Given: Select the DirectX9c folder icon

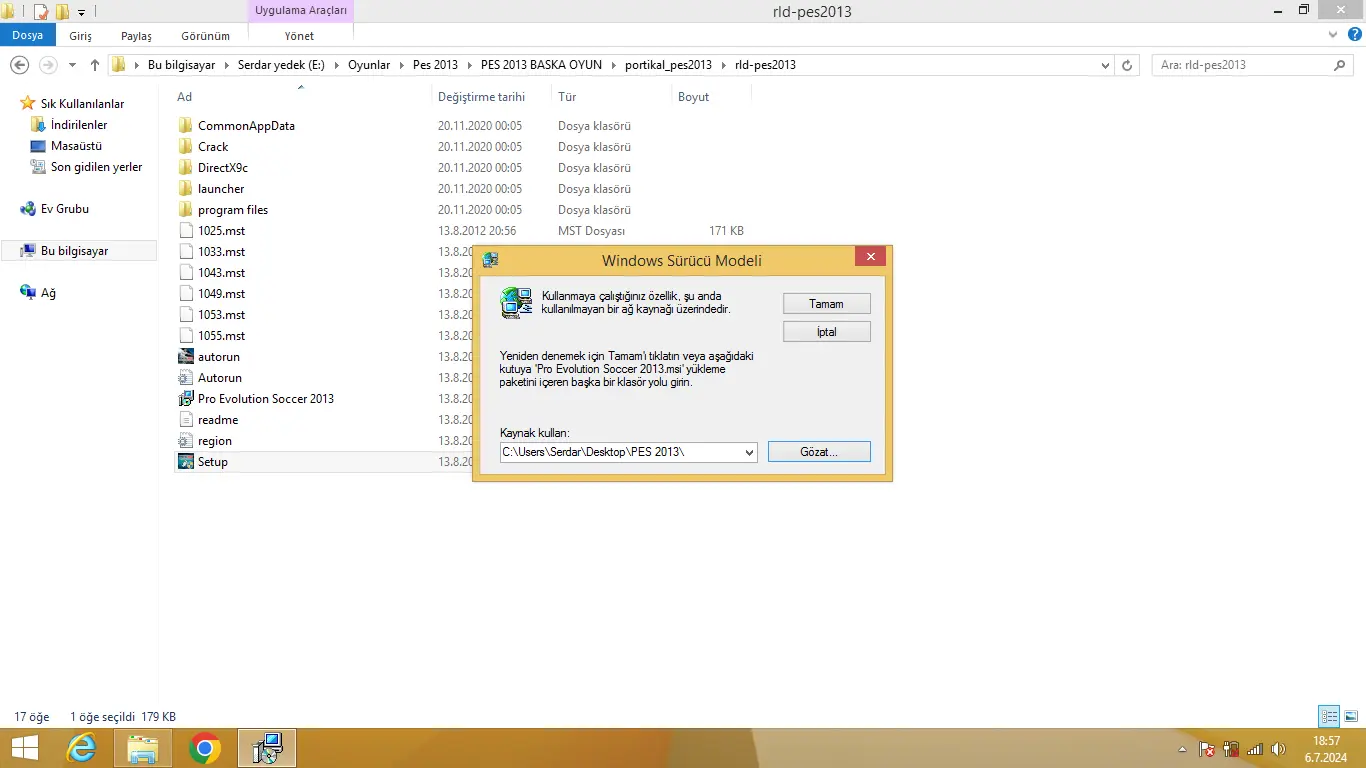Looking at the screenshot, I should coord(185,168).
